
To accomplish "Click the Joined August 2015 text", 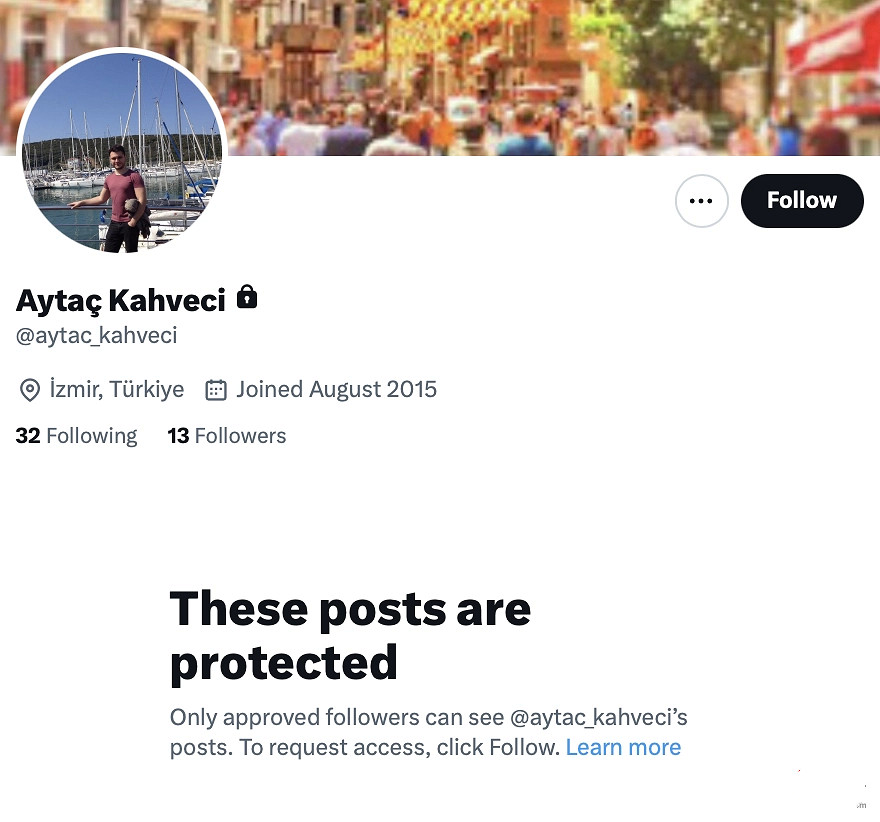I will coord(336,390).
